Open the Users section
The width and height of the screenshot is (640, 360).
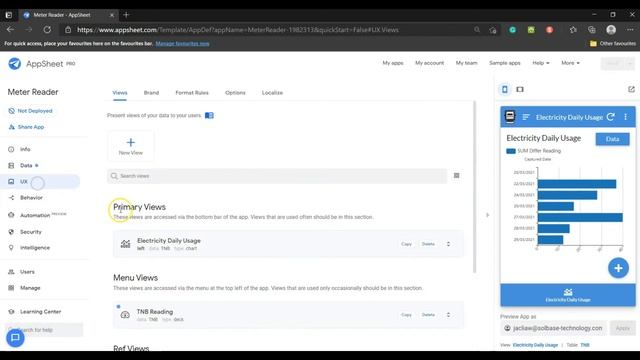[27, 272]
